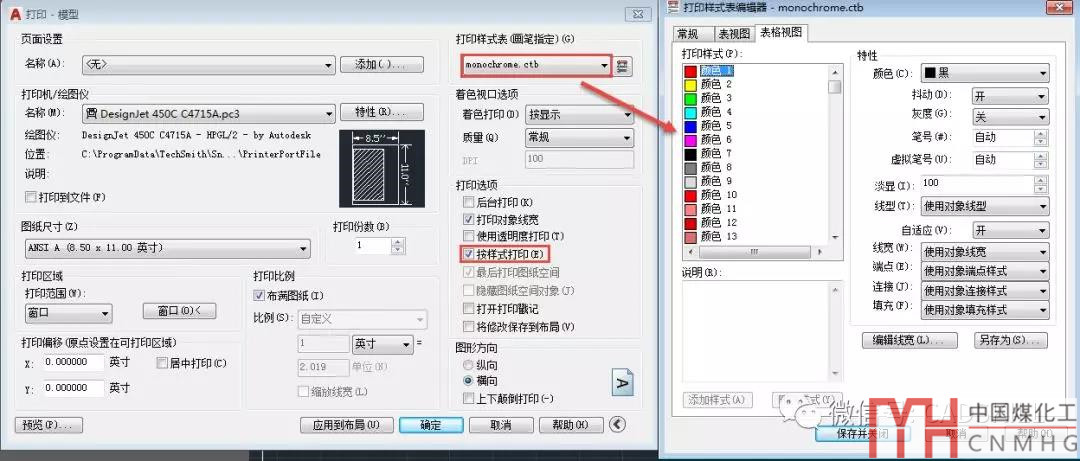Enable 使用透明度打印 checkbox
Viewport: 1080px width, 461px height.
468,236
